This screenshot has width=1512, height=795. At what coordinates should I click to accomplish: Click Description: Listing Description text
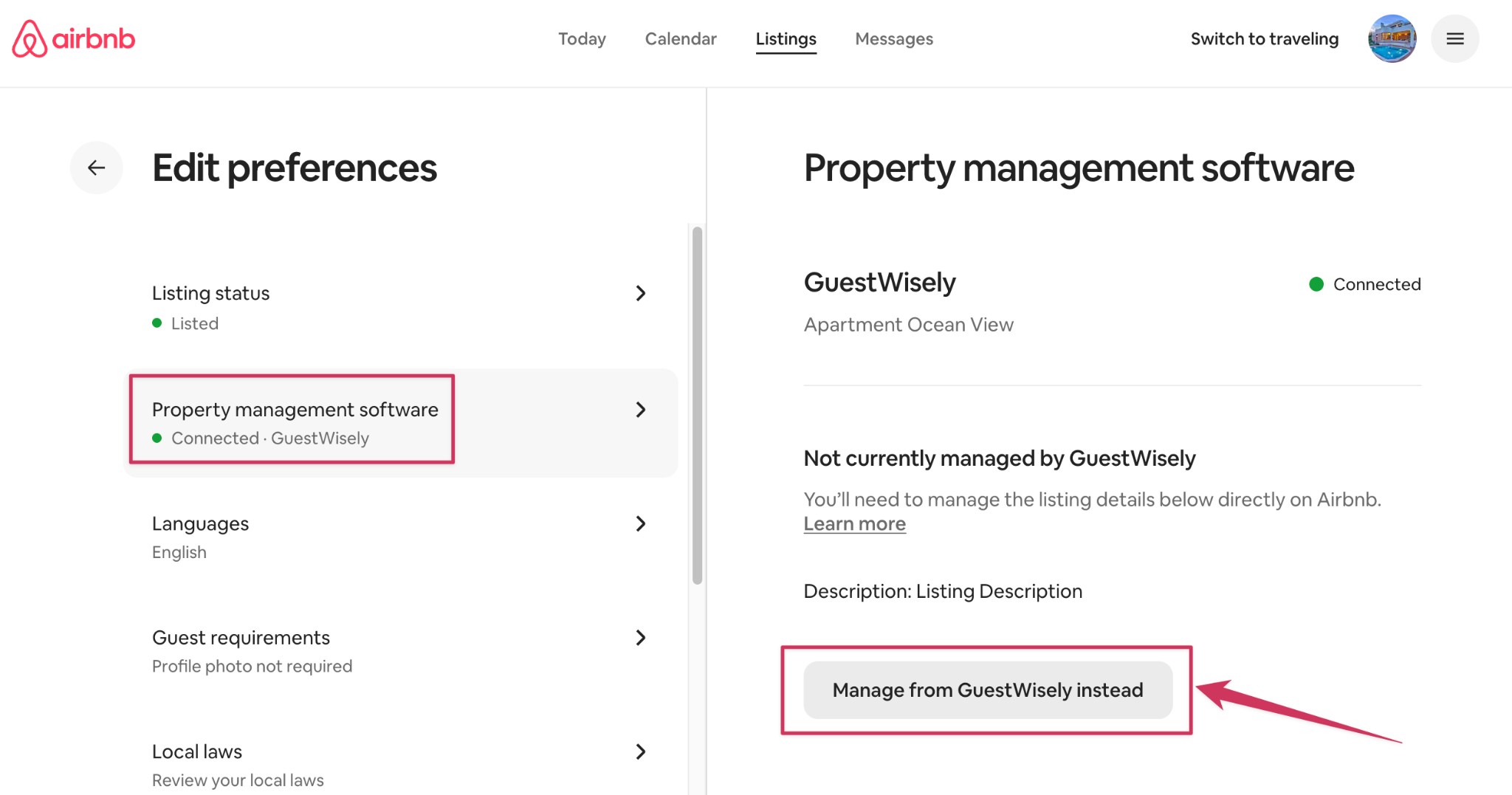click(x=943, y=591)
